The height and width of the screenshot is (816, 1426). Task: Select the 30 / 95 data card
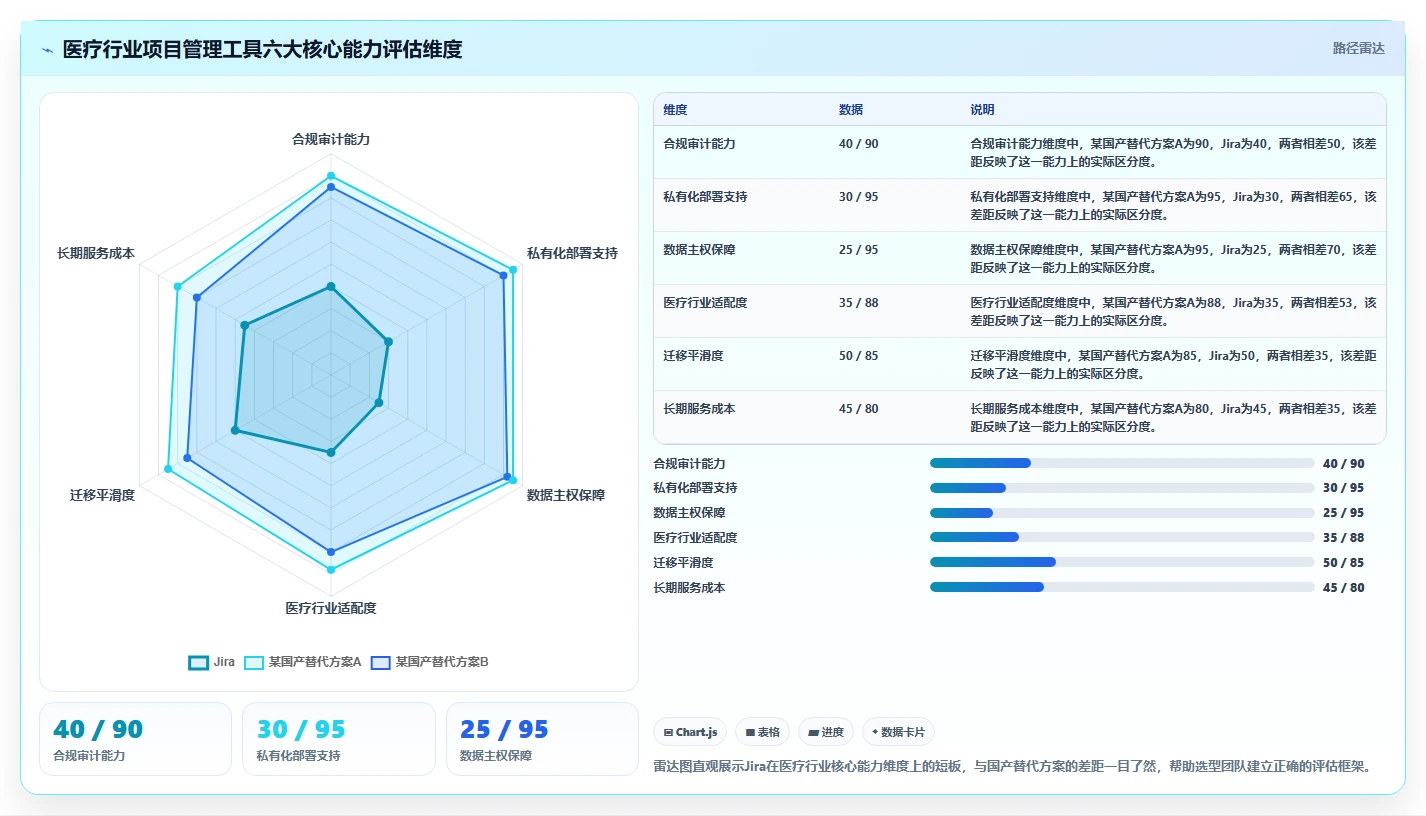(339, 739)
